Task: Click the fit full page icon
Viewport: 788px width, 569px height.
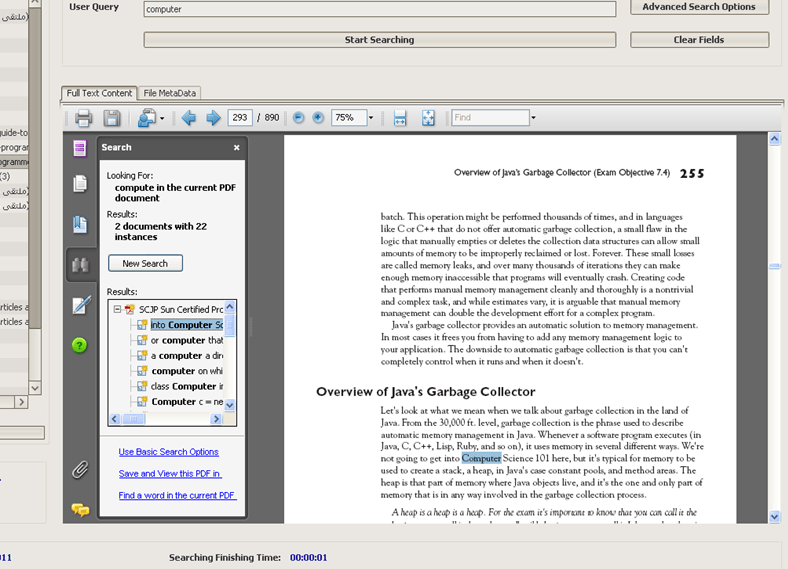Action: click(428, 118)
